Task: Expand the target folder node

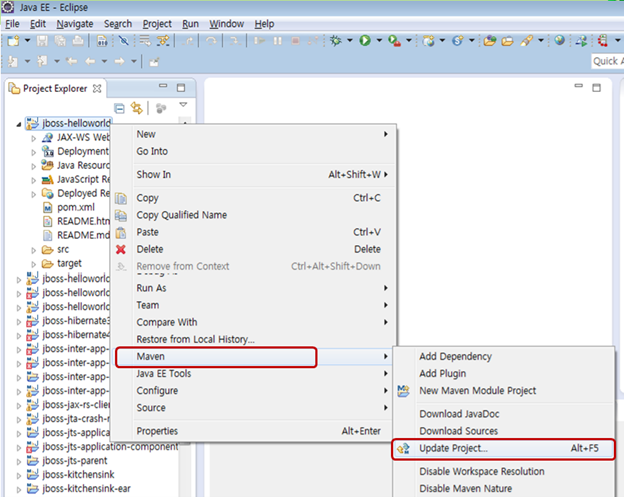Action: pos(34,263)
